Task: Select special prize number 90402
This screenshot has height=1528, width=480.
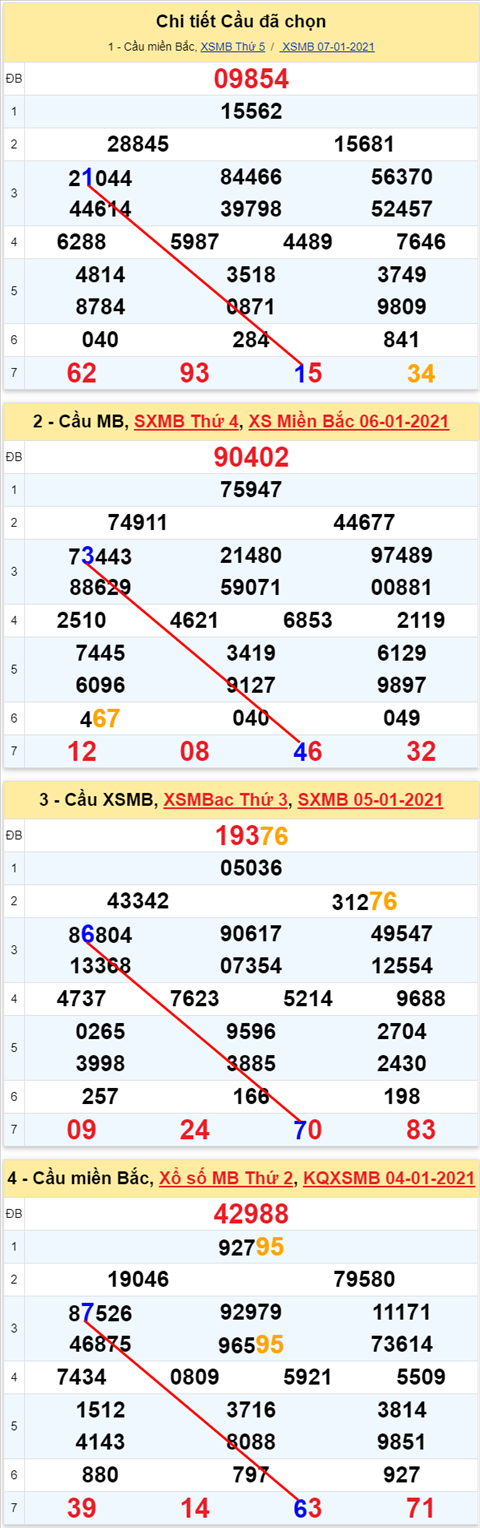Action: 251,458
